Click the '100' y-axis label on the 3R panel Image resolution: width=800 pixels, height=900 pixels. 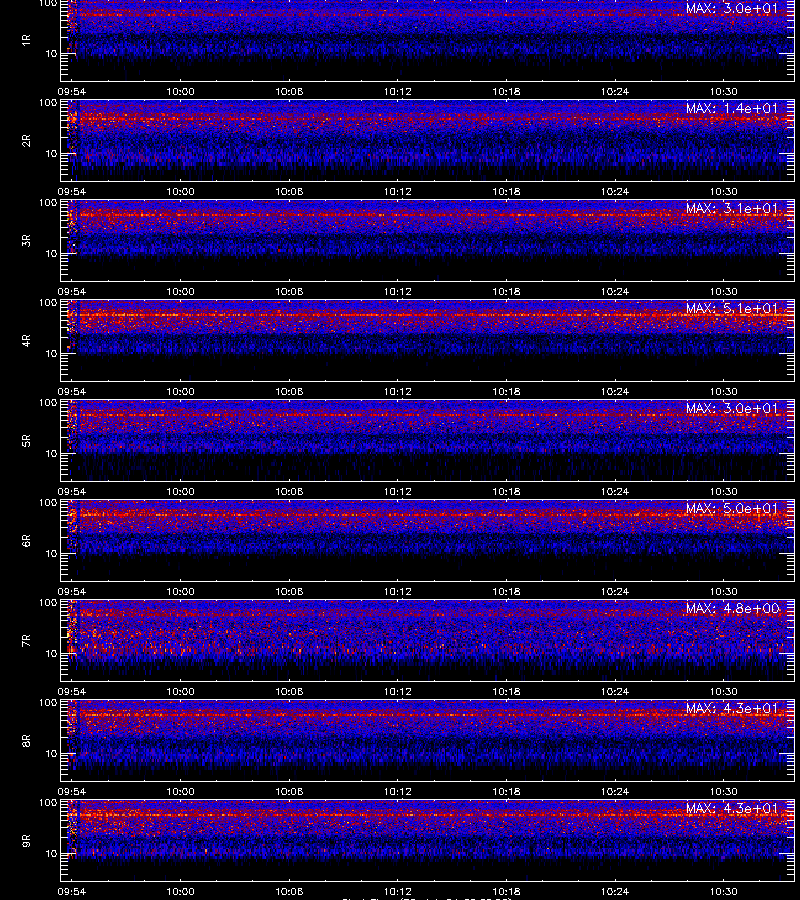coord(48,203)
